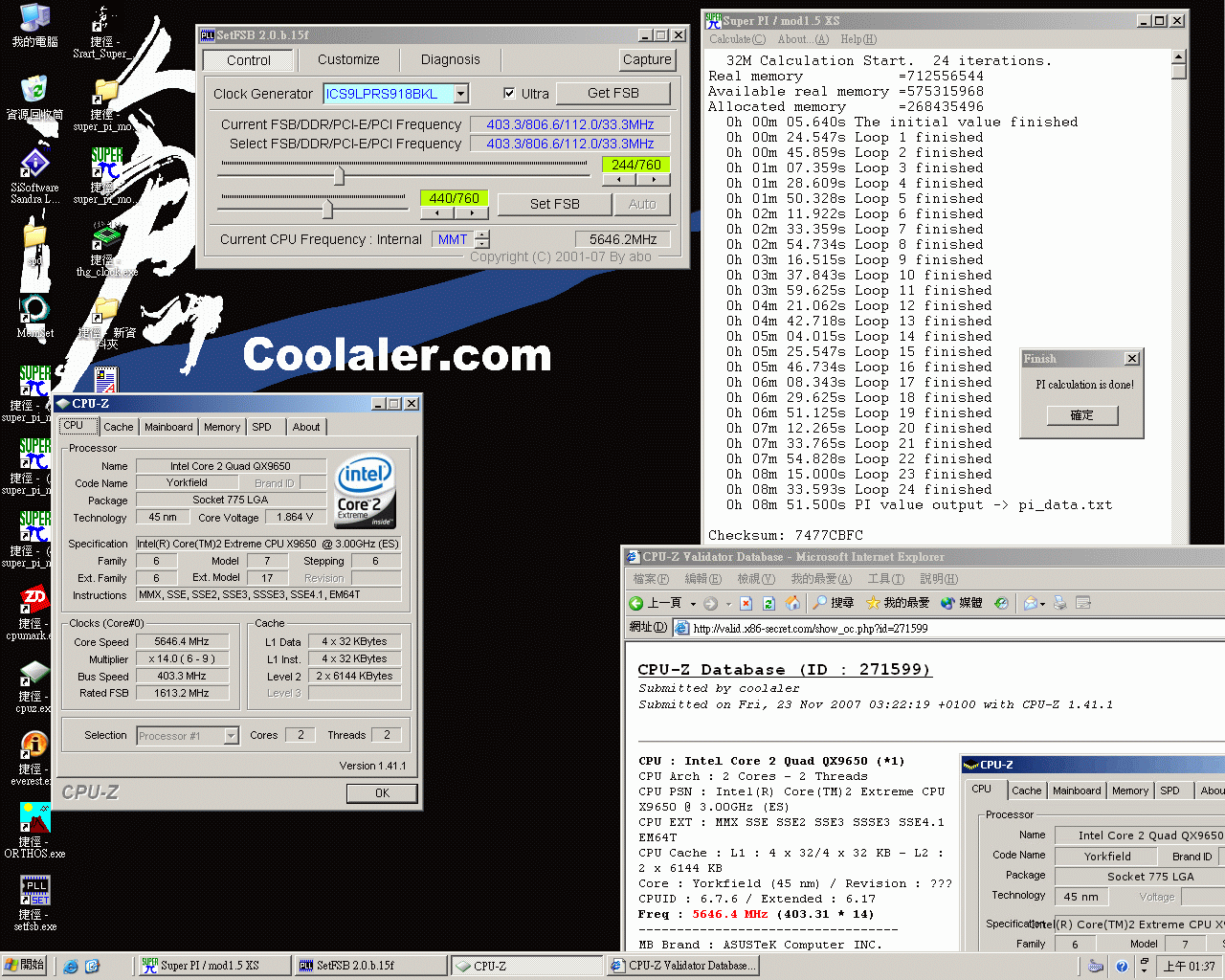
Task: Click the Get FSB button
Action: (613, 93)
